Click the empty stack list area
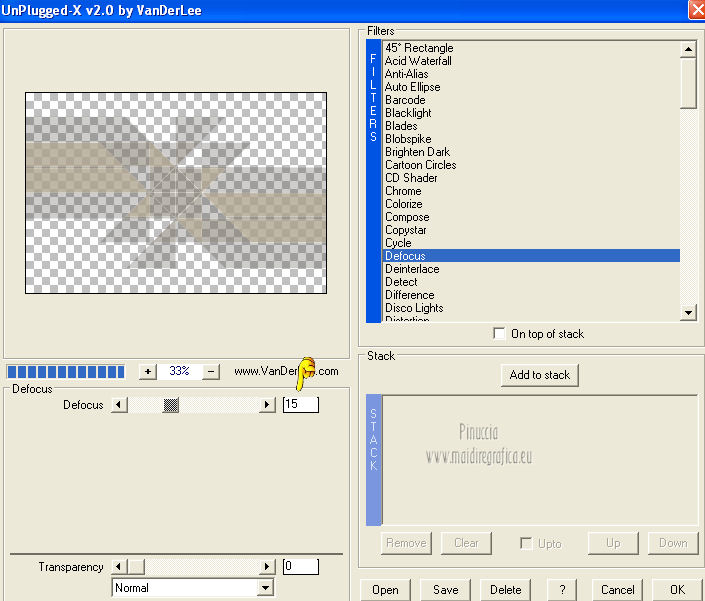Image resolution: width=705 pixels, height=601 pixels. point(540,460)
